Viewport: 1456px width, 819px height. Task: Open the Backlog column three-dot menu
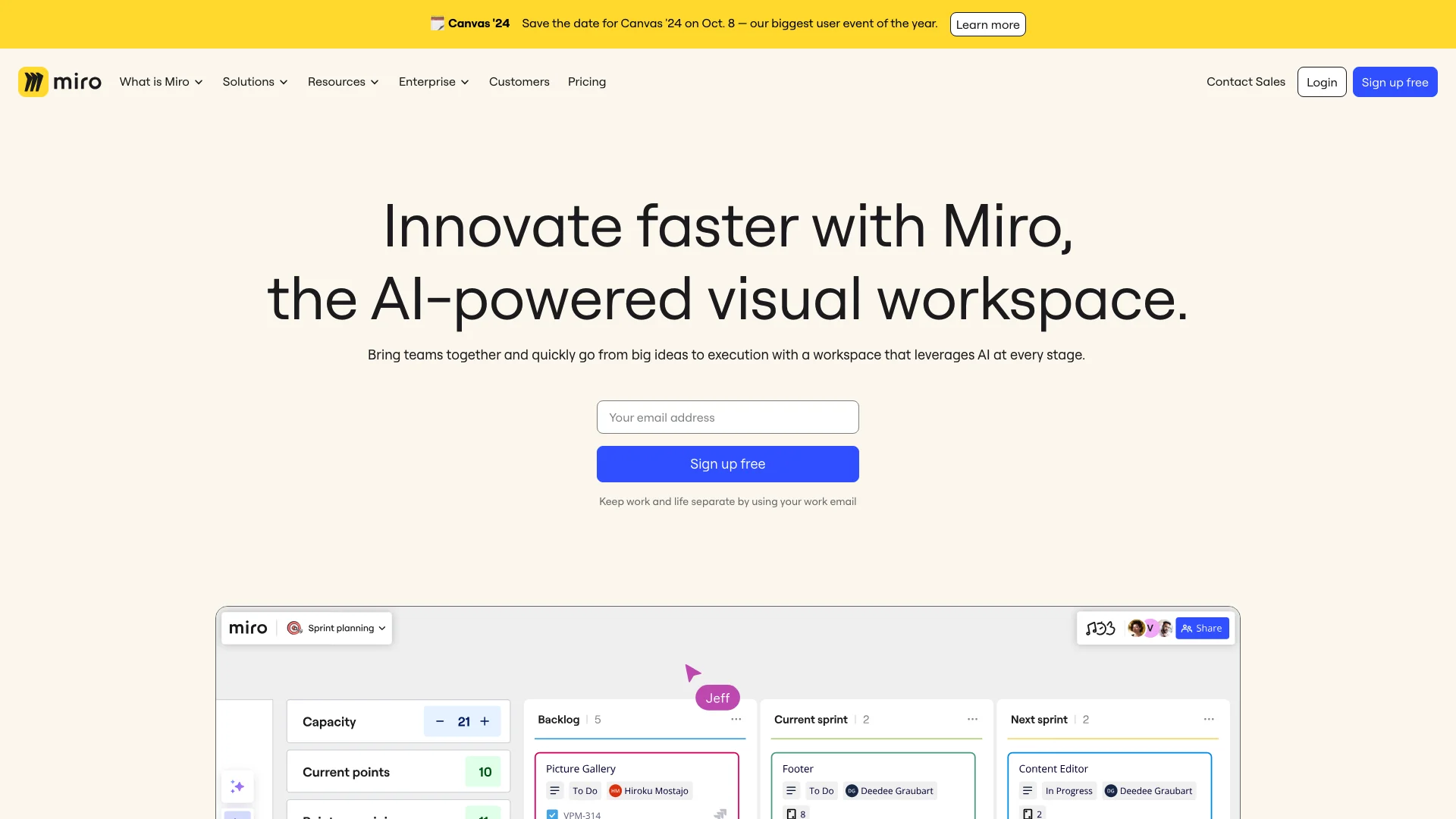point(736,719)
